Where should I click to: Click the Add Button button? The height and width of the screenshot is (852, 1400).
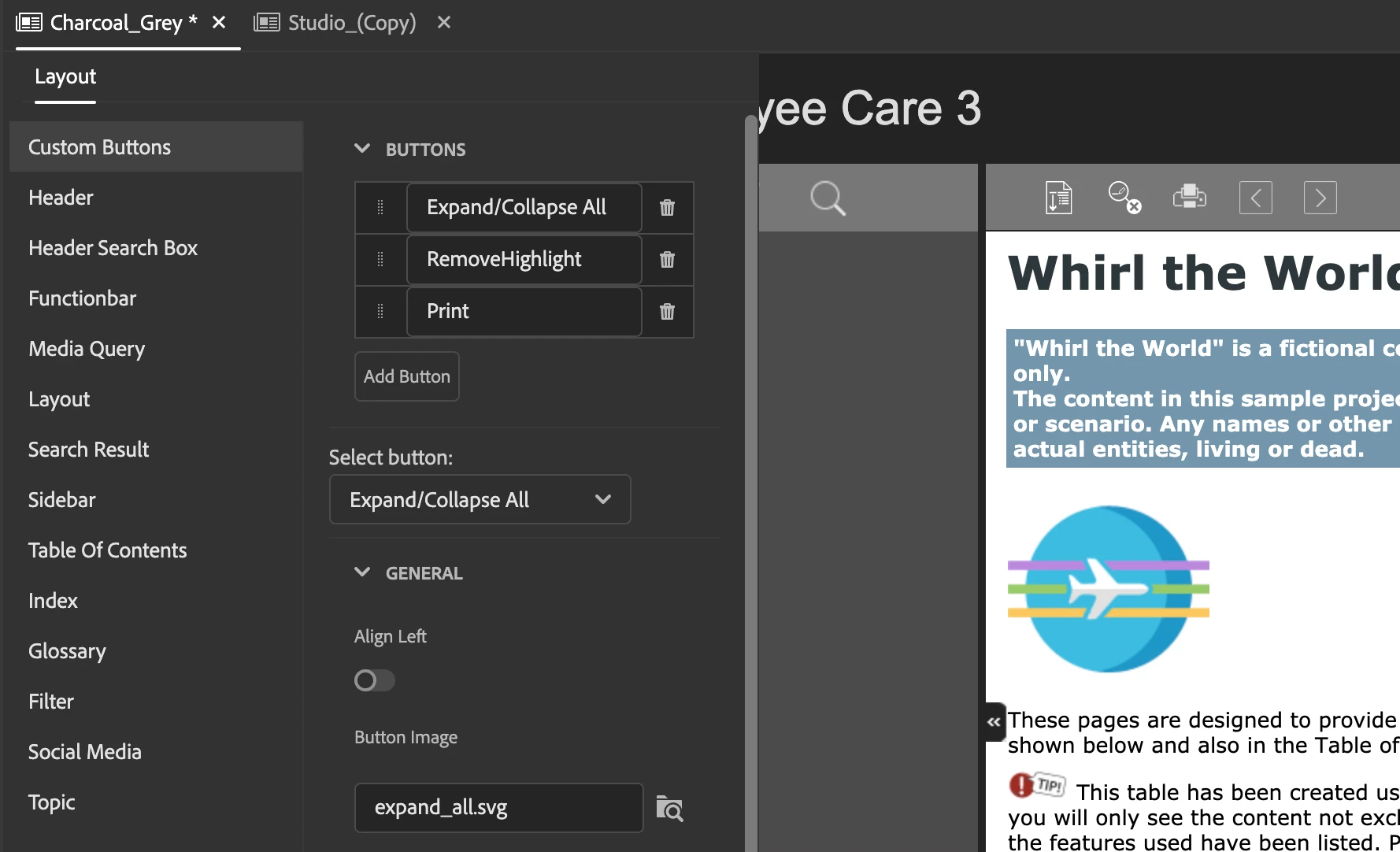(x=407, y=376)
